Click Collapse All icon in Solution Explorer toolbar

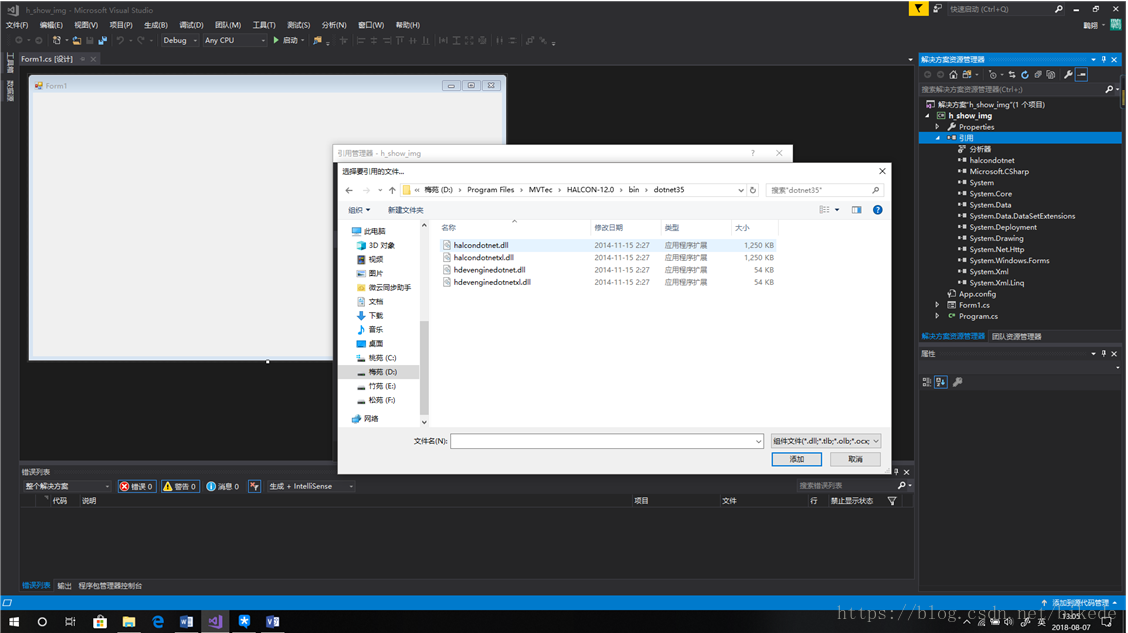click(1037, 75)
